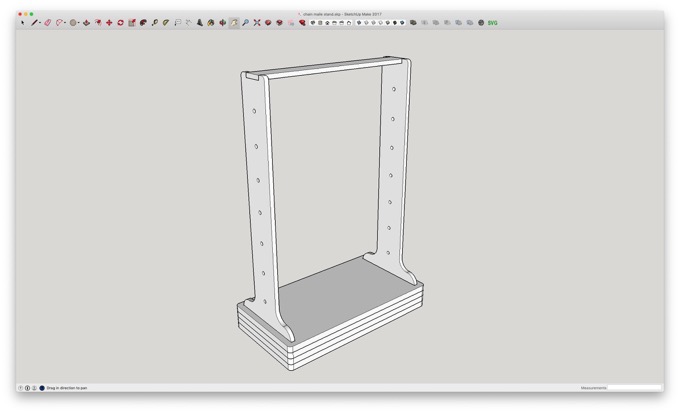Select the arrow Select tool
Screen dimensions: 680x413
tap(23, 23)
